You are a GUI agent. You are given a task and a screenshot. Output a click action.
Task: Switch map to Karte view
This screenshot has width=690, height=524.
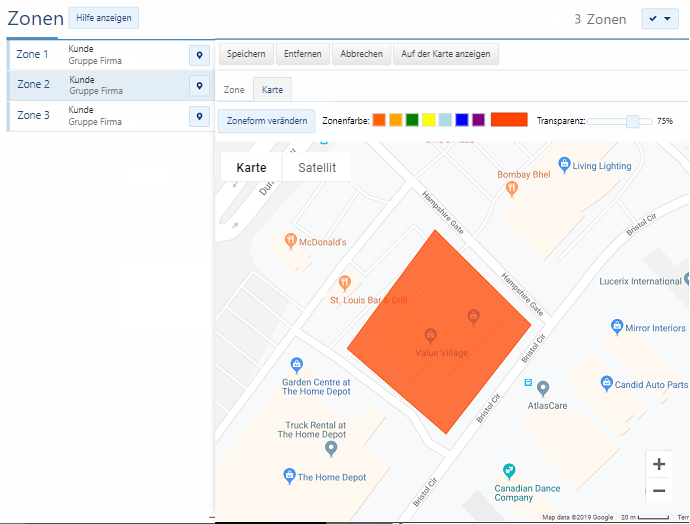[251, 168]
